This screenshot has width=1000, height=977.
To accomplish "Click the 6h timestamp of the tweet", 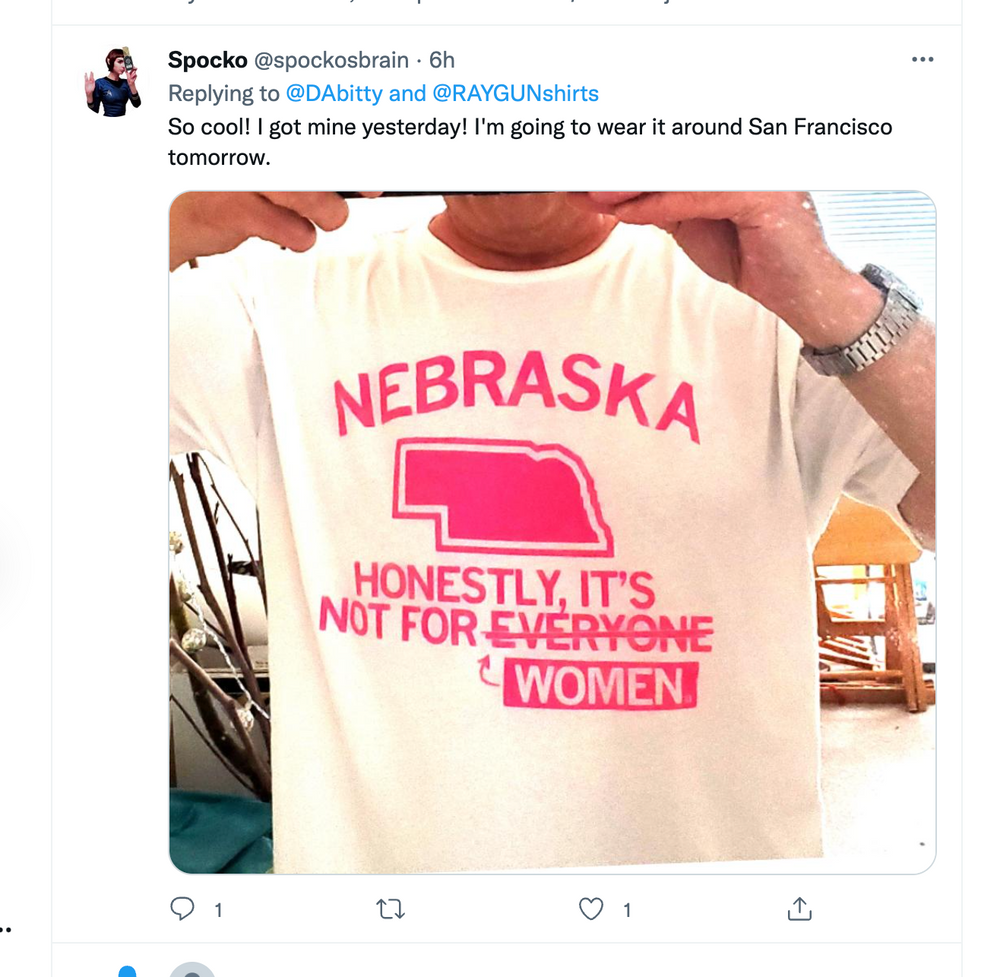I will pos(442,60).
